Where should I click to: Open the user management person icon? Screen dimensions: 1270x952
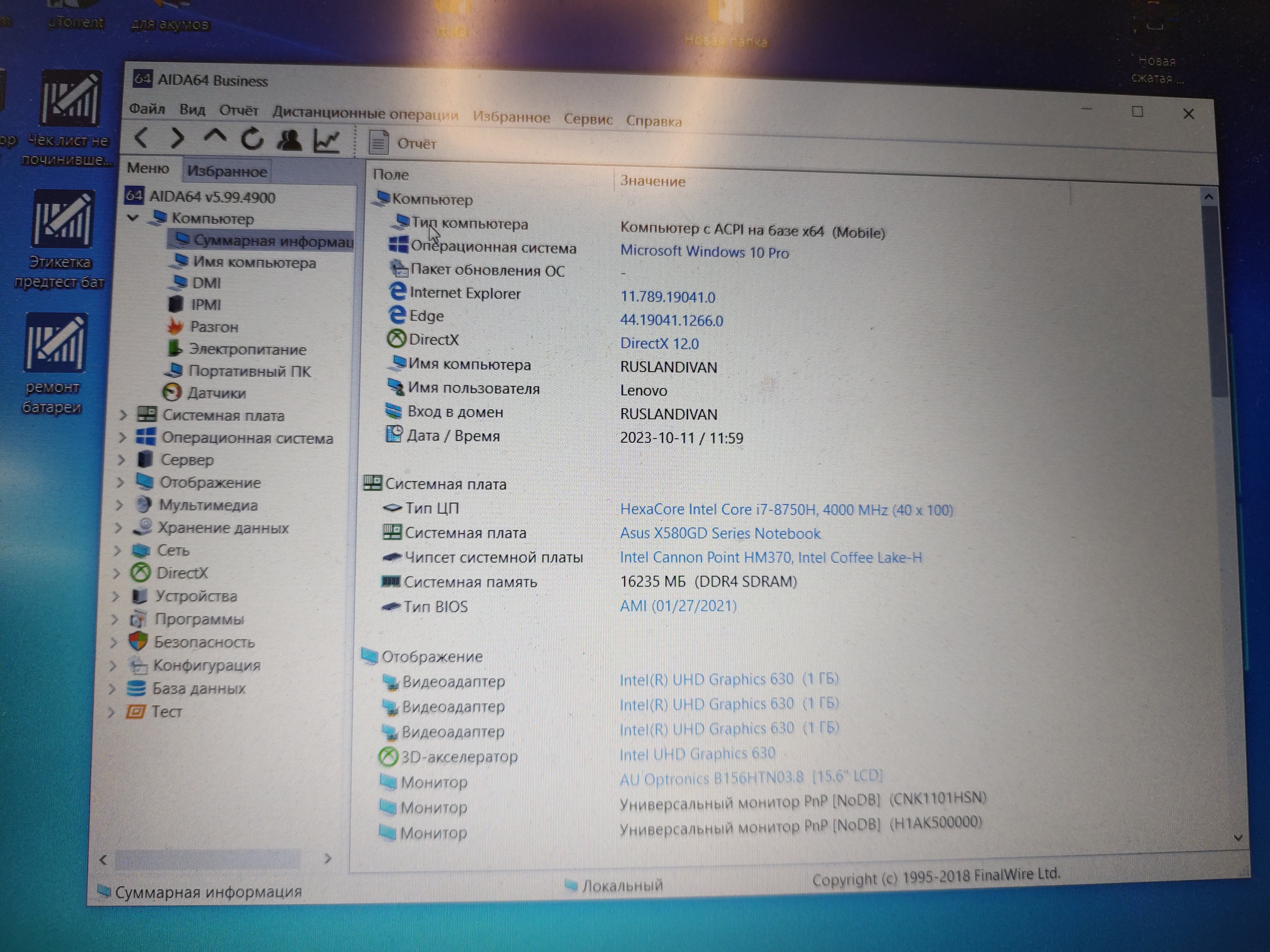point(289,140)
